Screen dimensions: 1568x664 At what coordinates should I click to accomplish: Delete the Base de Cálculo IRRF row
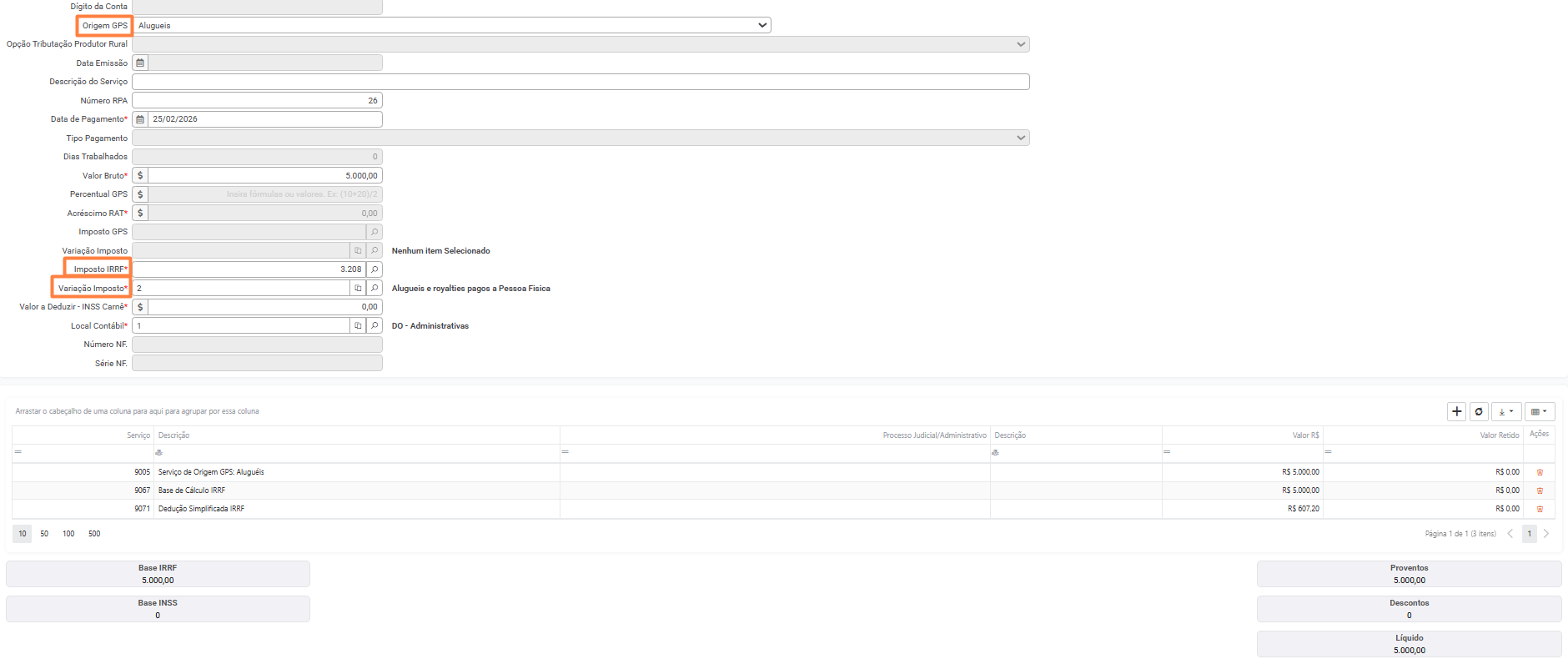pyautogui.click(x=1540, y=490)
